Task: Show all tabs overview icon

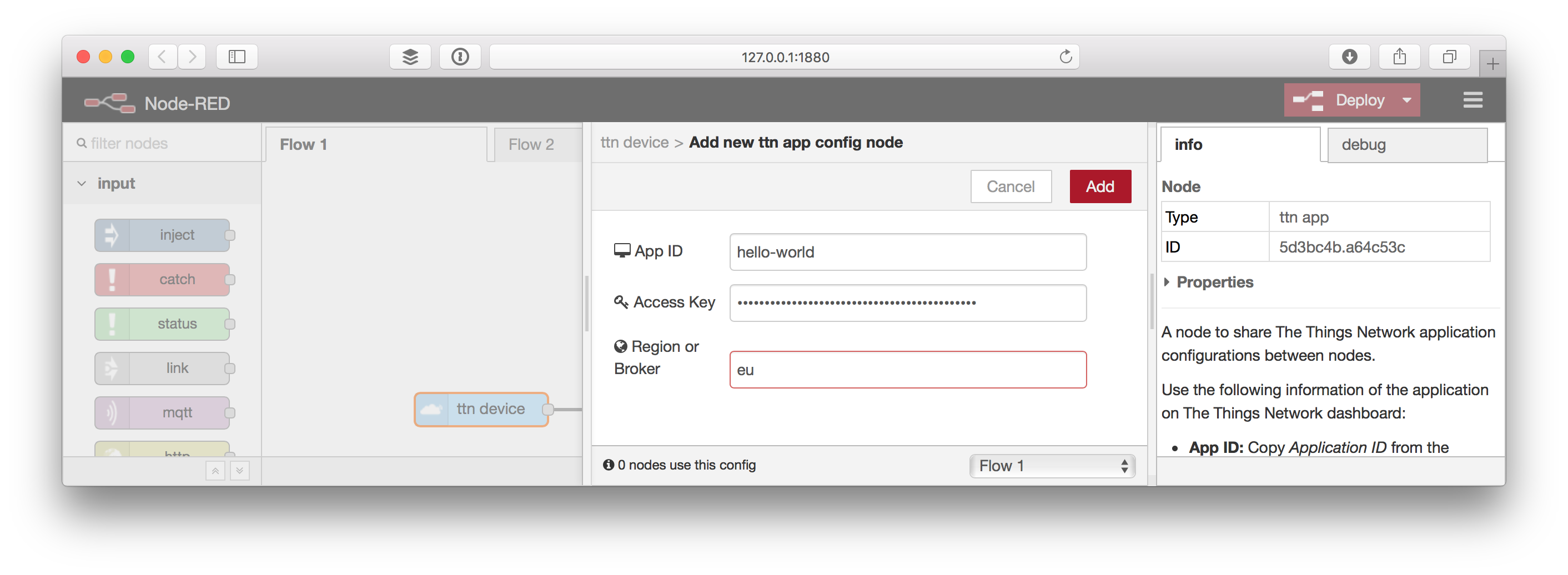Action: pos(1449,57)
